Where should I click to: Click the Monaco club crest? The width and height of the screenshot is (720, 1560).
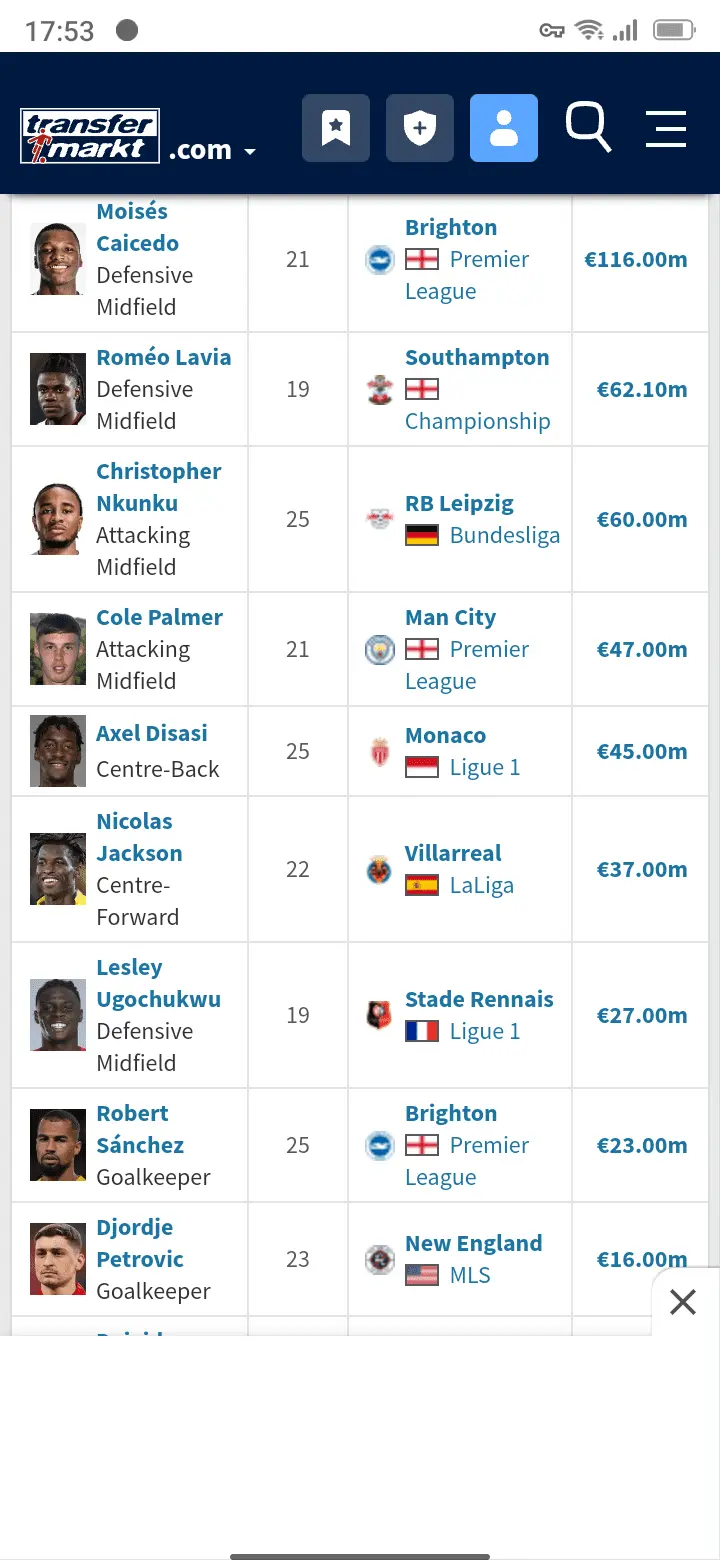pos(380,751)
